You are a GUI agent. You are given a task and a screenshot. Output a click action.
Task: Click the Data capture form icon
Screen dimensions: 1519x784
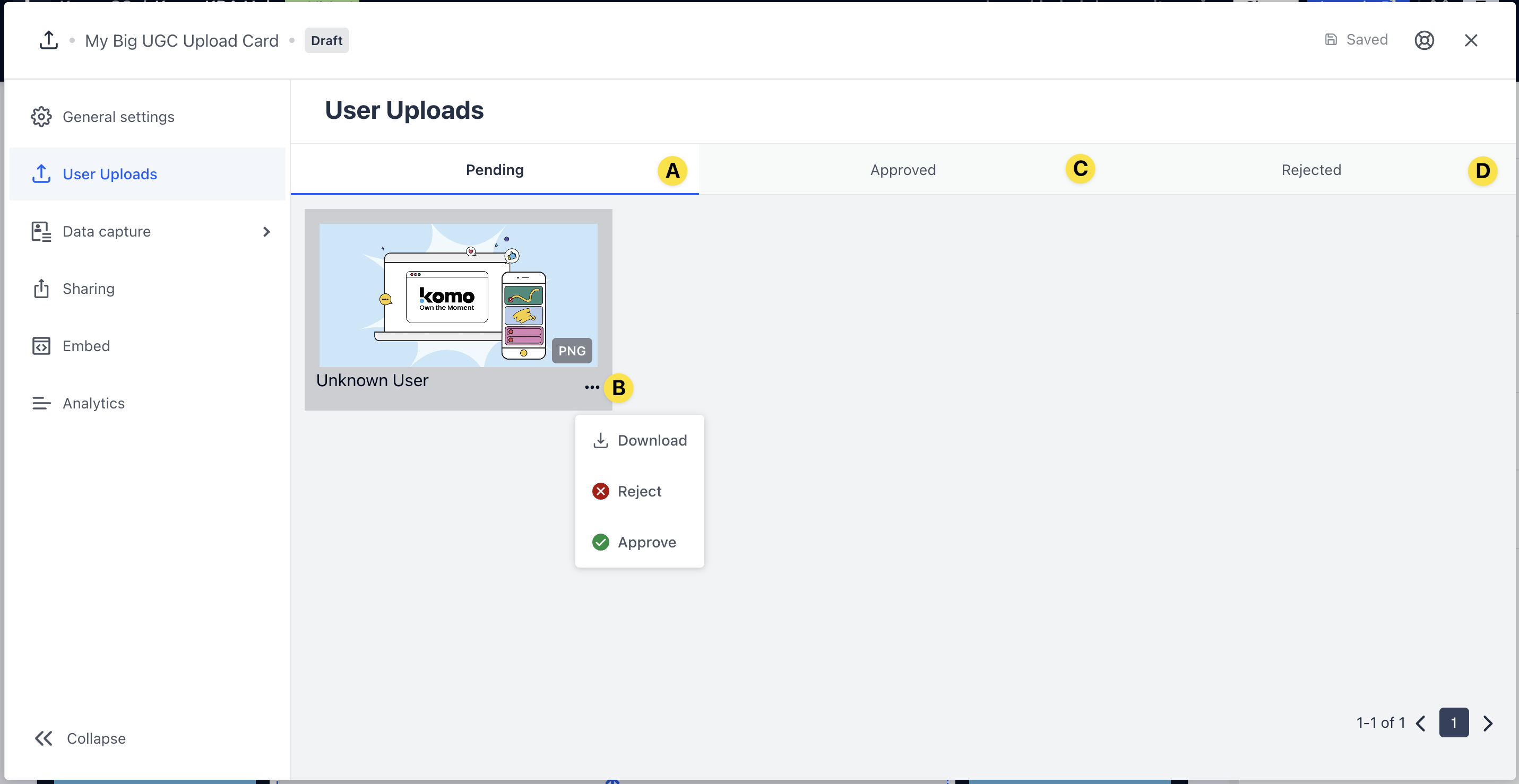[41, 232]
